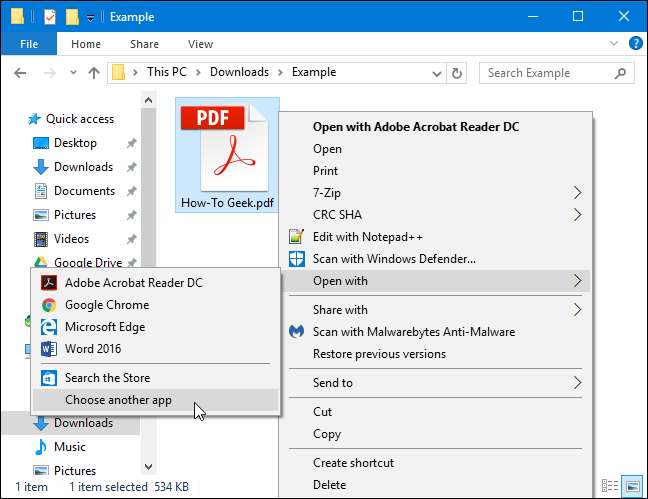
Task: Click Restore previous versions menu entry
Action: click(379, 354)
